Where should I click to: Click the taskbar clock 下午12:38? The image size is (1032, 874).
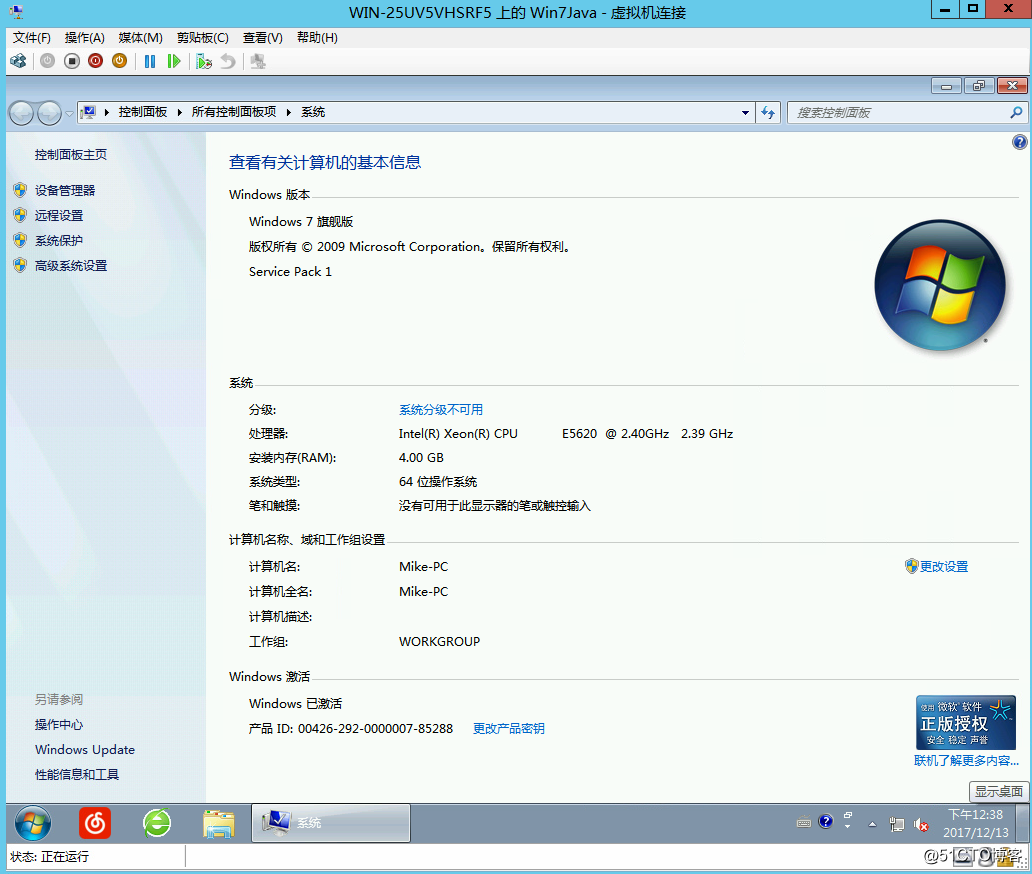click(x=975, y=815)
